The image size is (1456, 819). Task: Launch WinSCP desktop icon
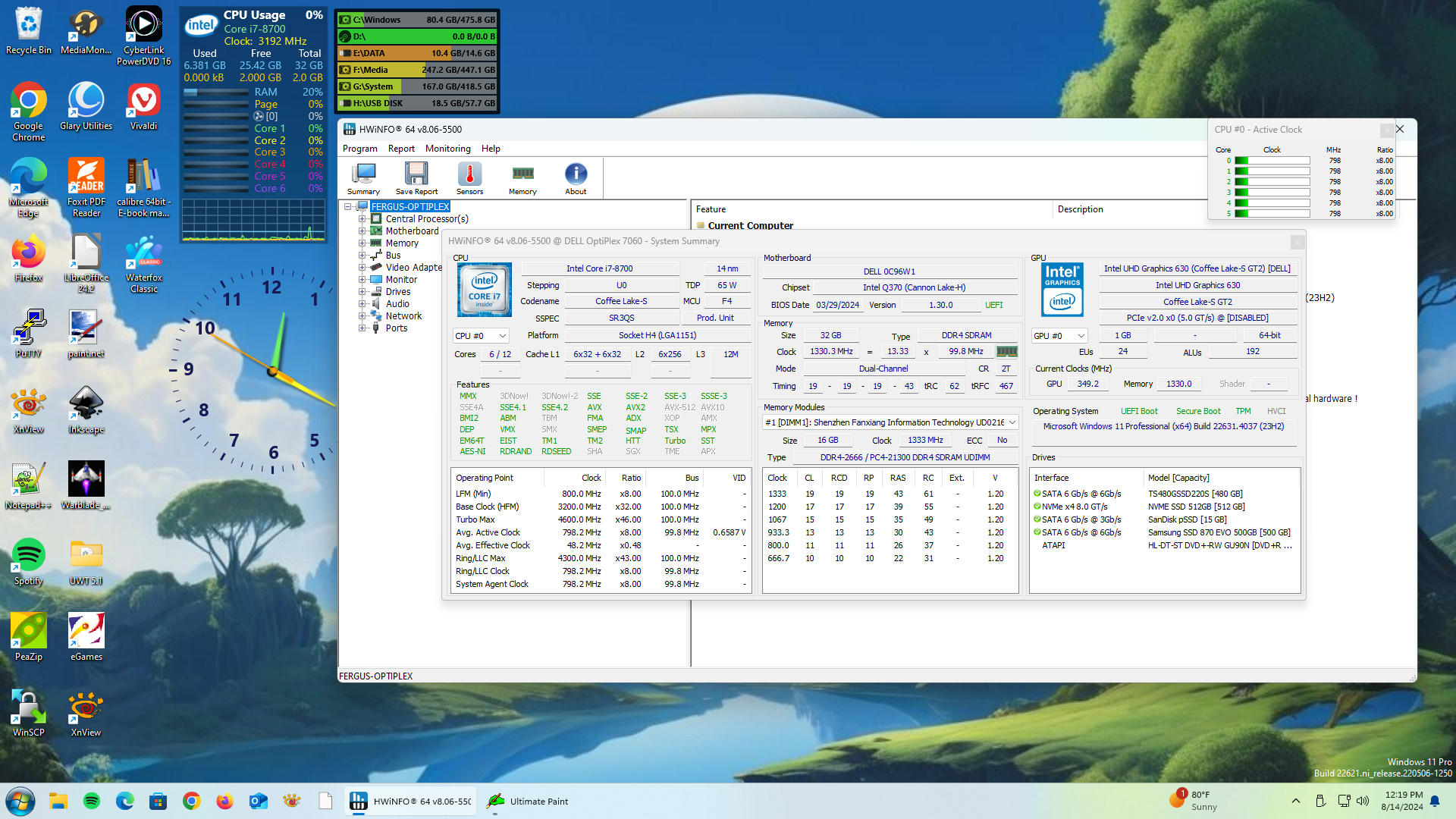coord(29,713)
